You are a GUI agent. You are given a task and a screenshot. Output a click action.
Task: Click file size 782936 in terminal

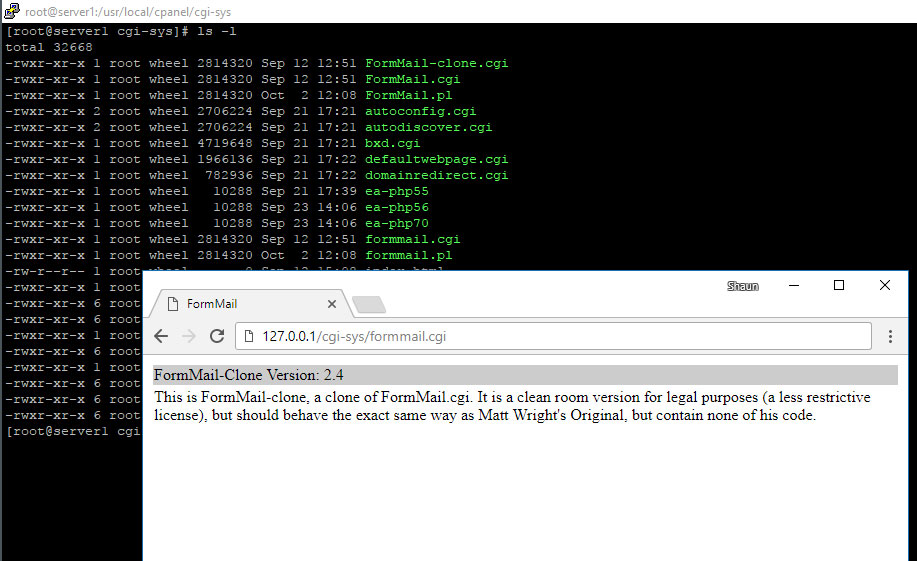(229, 175)
